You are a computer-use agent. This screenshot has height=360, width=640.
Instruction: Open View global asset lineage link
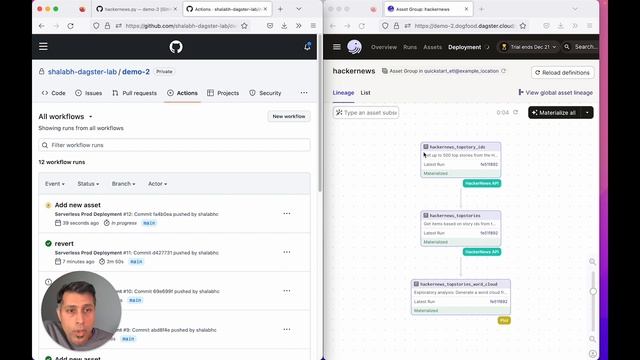point(556,93)
